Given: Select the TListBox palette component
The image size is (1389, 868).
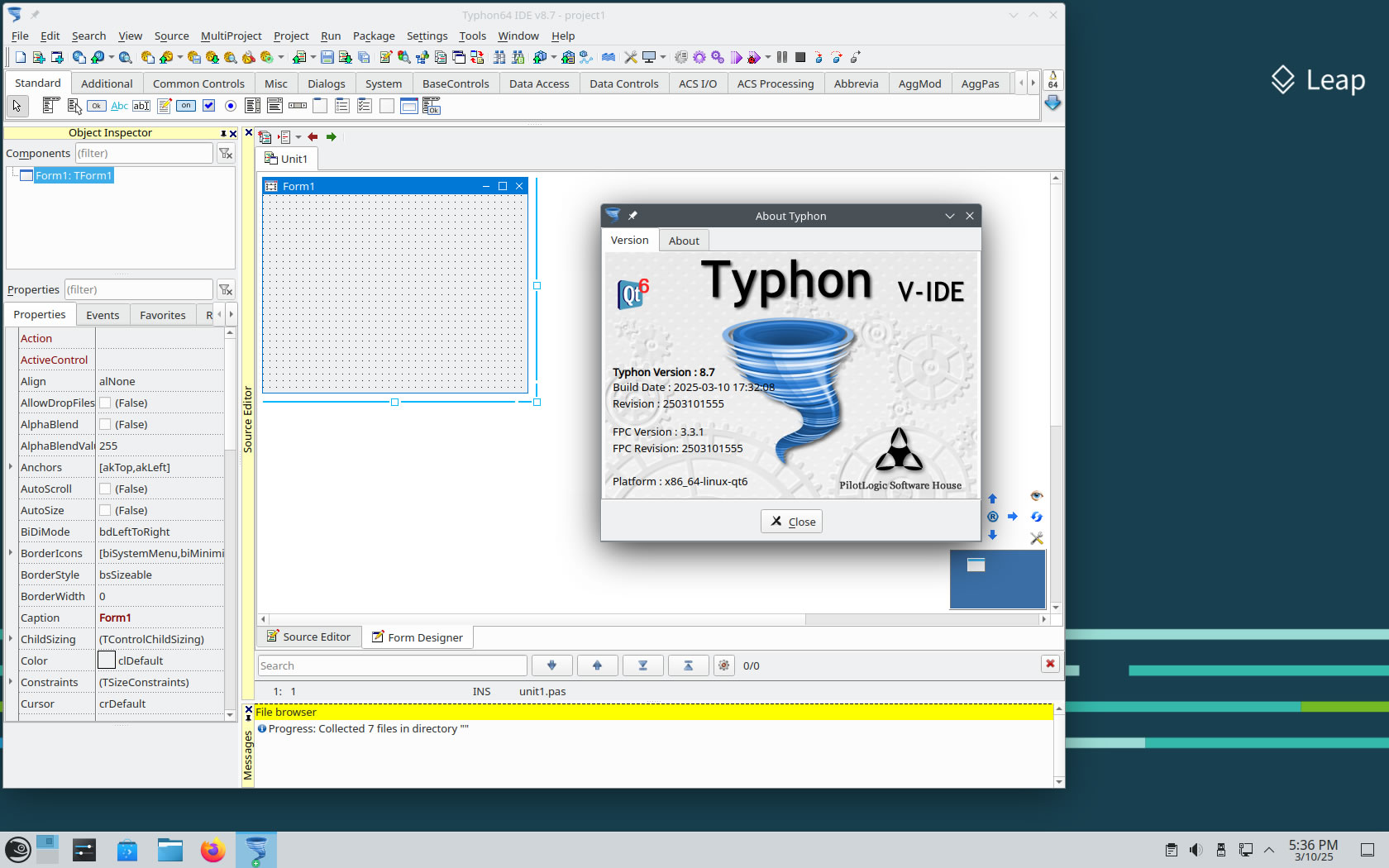Looking at the screenshot, I should (253, 106).
